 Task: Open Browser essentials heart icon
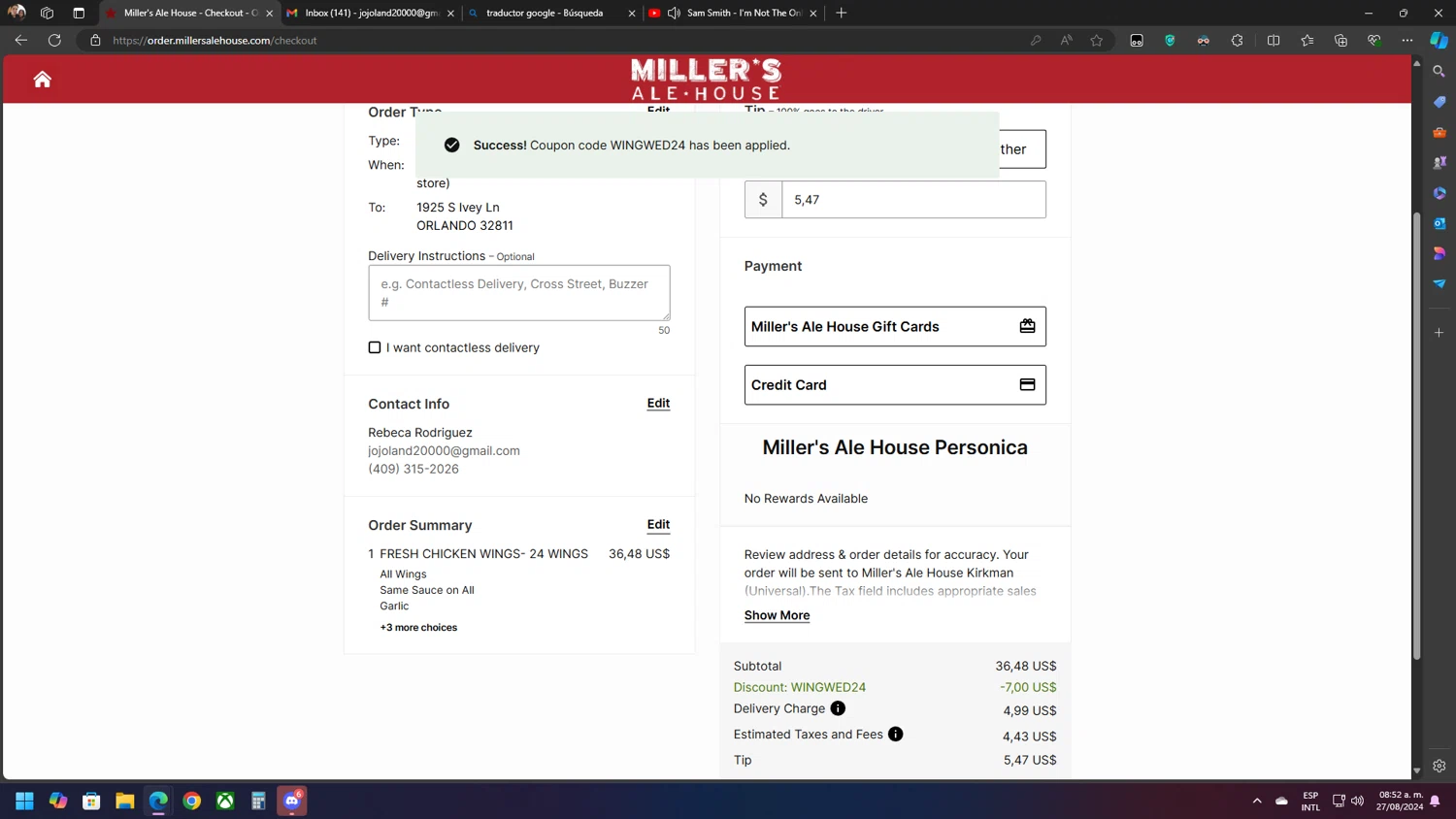(1374, 40)
